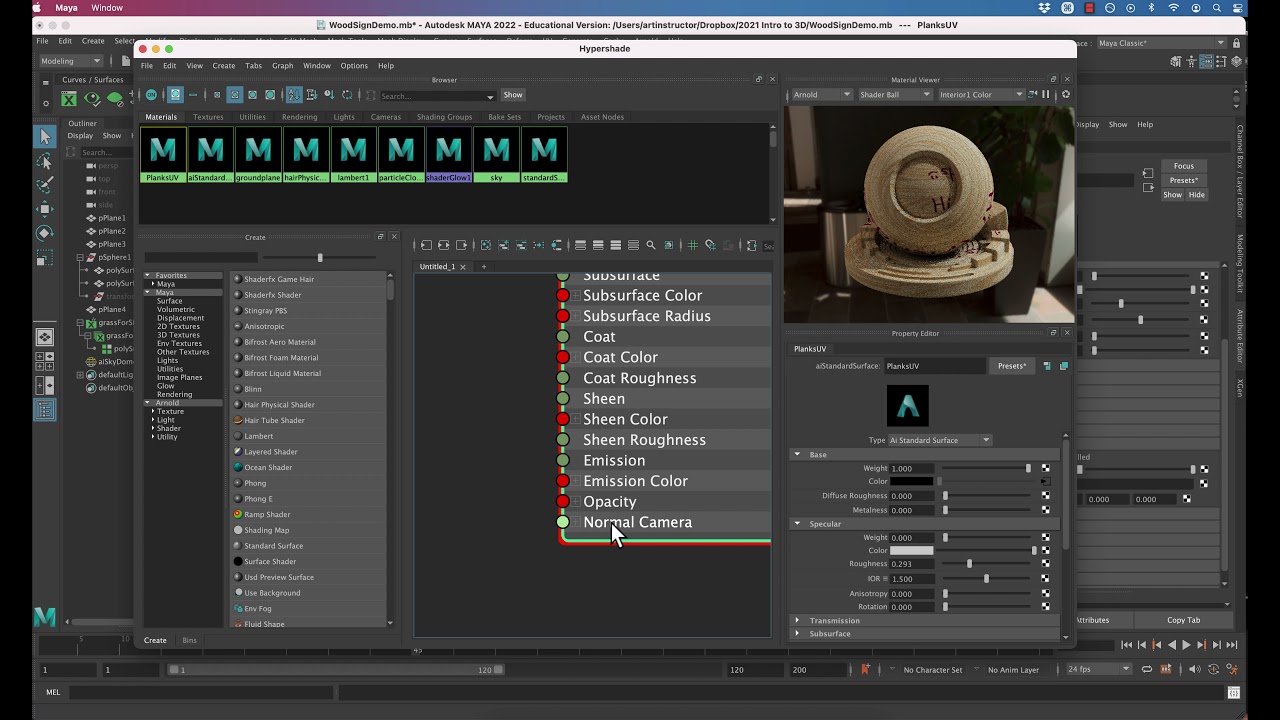The image size is (1280, 720).
Task: Expand the Texture category under Arnold
Action: 153,411
